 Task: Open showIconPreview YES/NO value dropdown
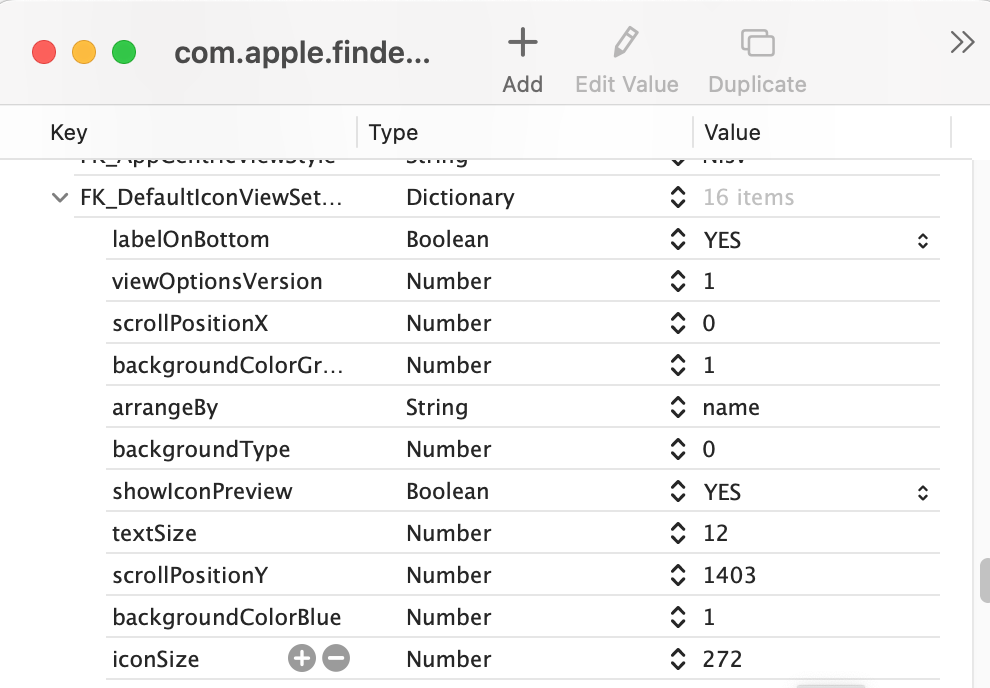tap(923, 492)
